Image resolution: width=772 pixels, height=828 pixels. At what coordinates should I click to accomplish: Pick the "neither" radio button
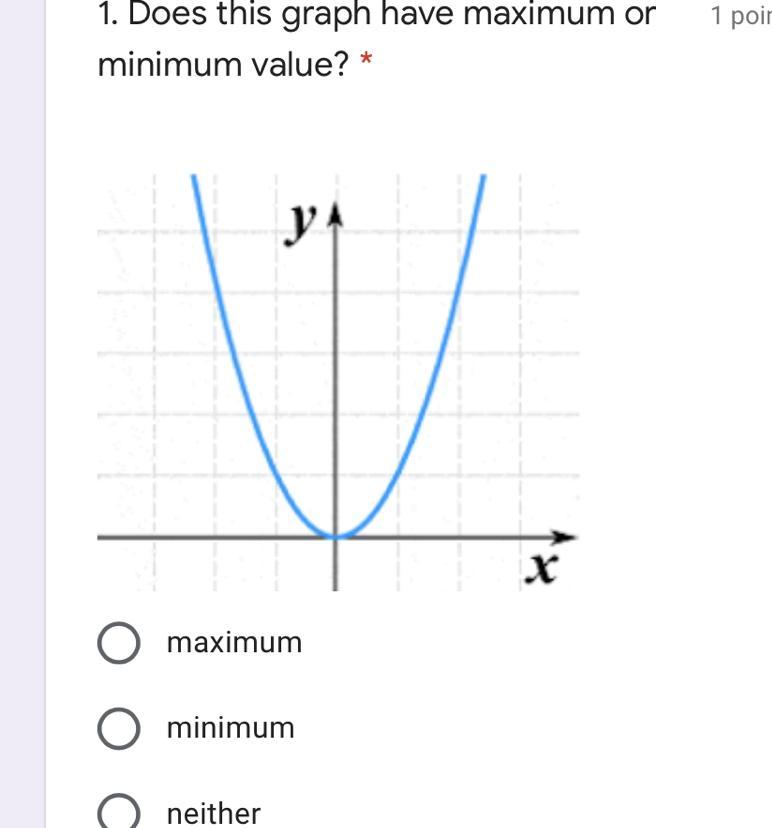pyautogui.click(x=119, y=812)
